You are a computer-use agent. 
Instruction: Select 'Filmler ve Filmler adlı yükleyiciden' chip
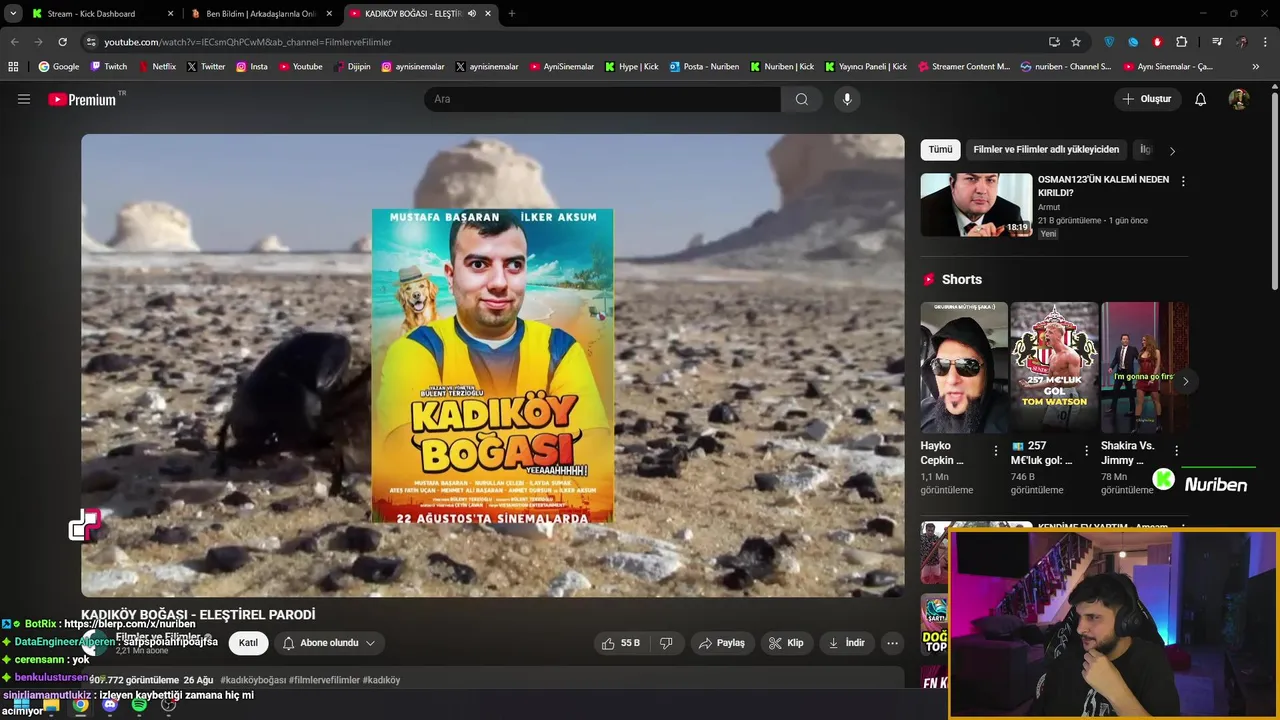coord(1046,150)
